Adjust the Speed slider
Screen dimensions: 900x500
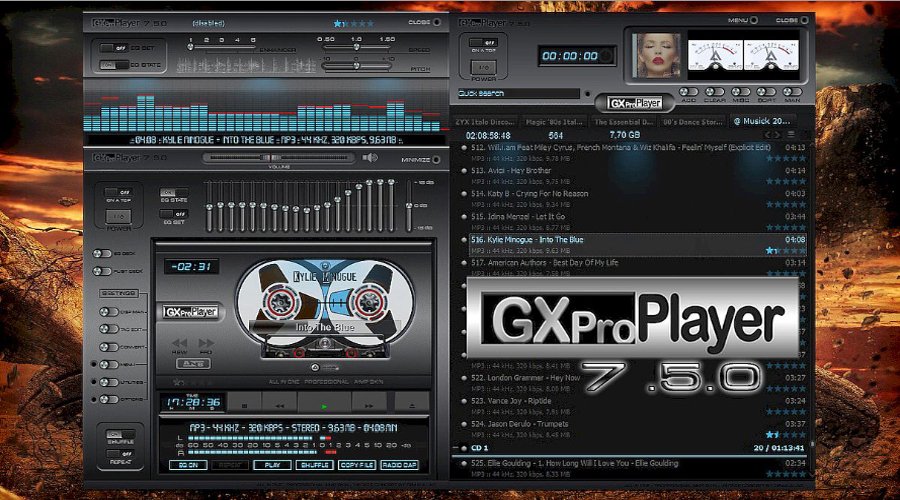point(356,47)
